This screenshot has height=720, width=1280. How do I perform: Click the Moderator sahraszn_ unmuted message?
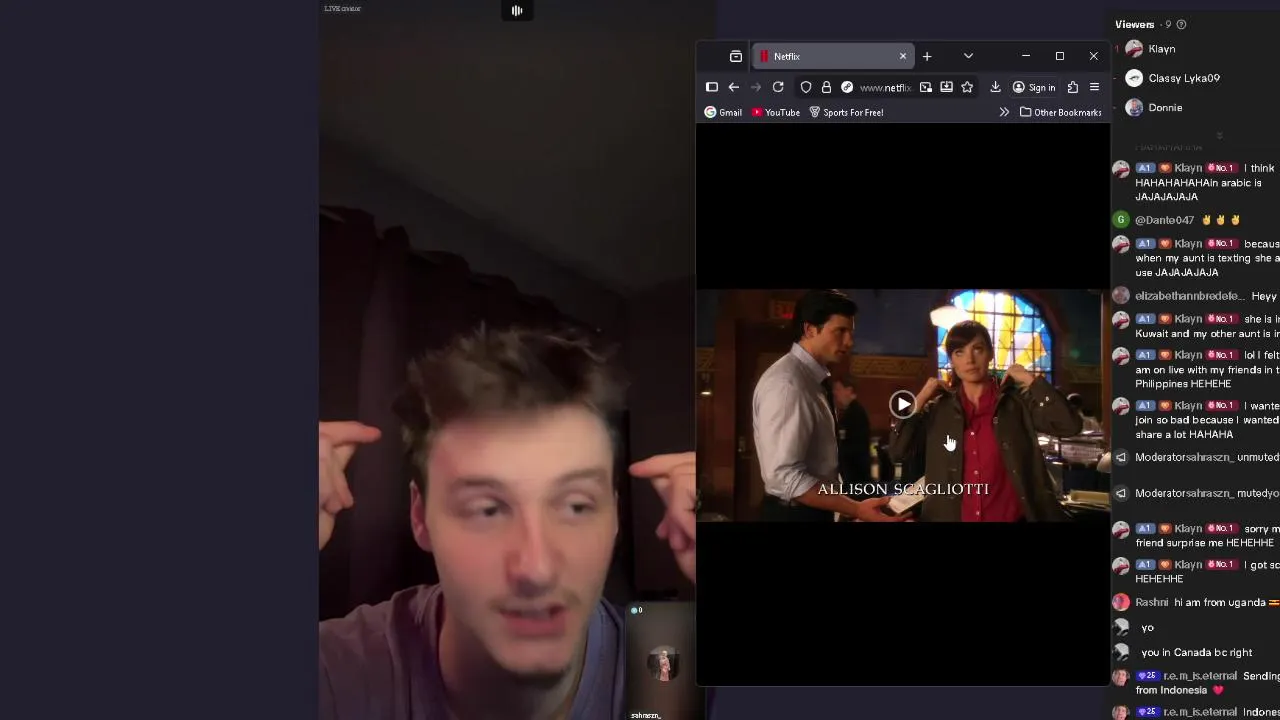1206,457
